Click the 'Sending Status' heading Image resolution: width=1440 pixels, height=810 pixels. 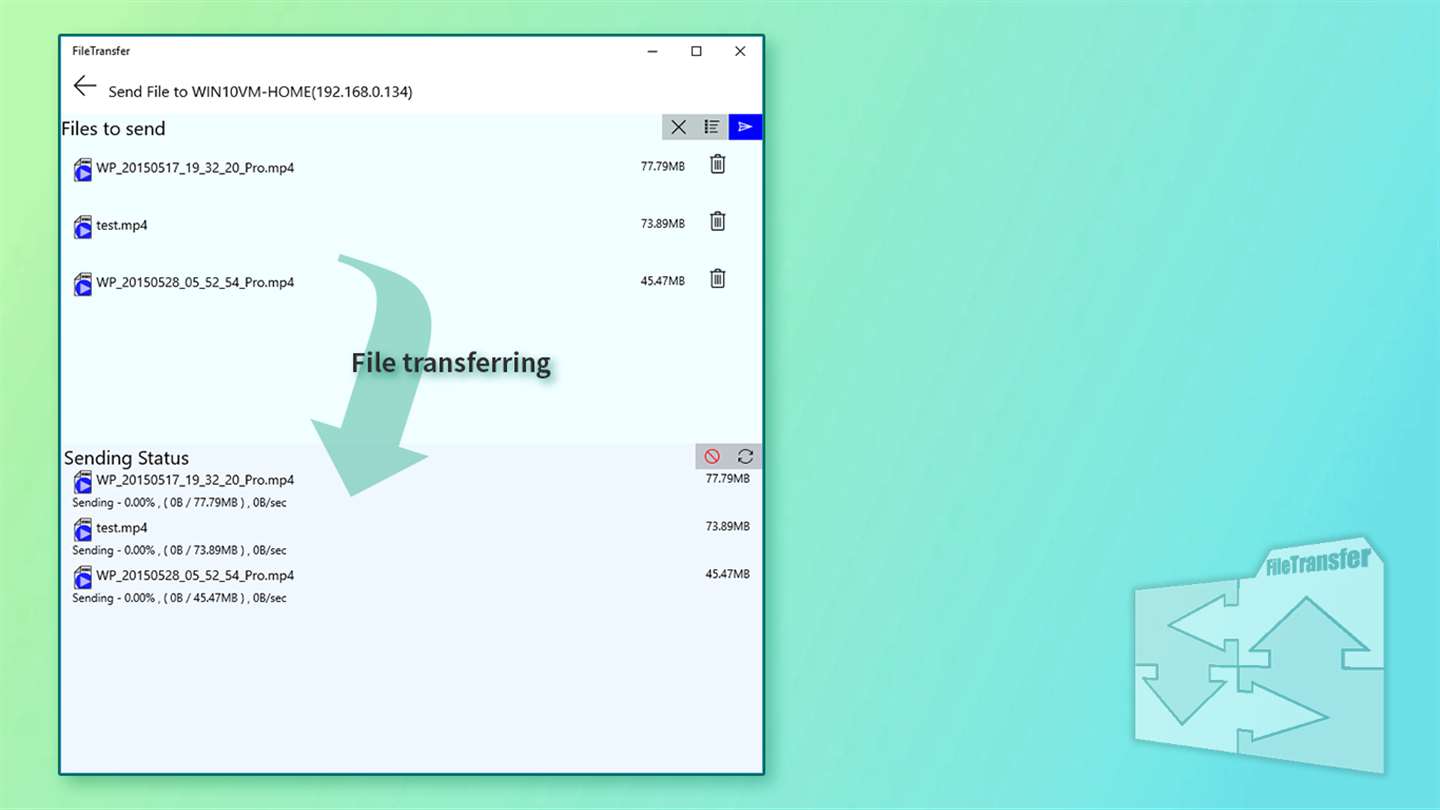126,458
